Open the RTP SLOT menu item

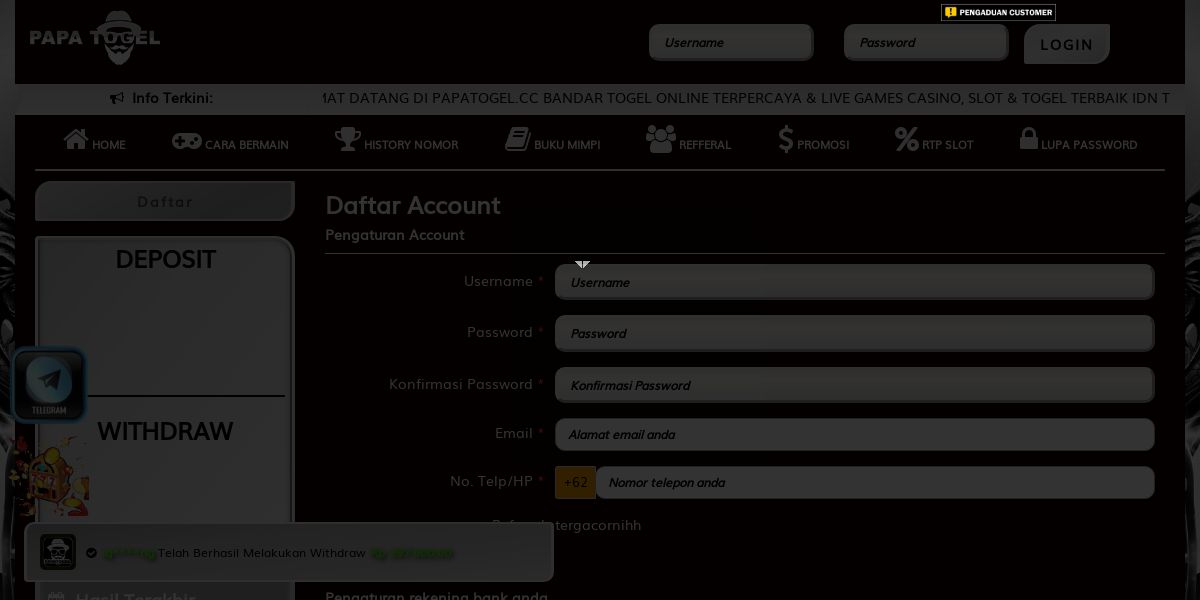click(948, 145)
